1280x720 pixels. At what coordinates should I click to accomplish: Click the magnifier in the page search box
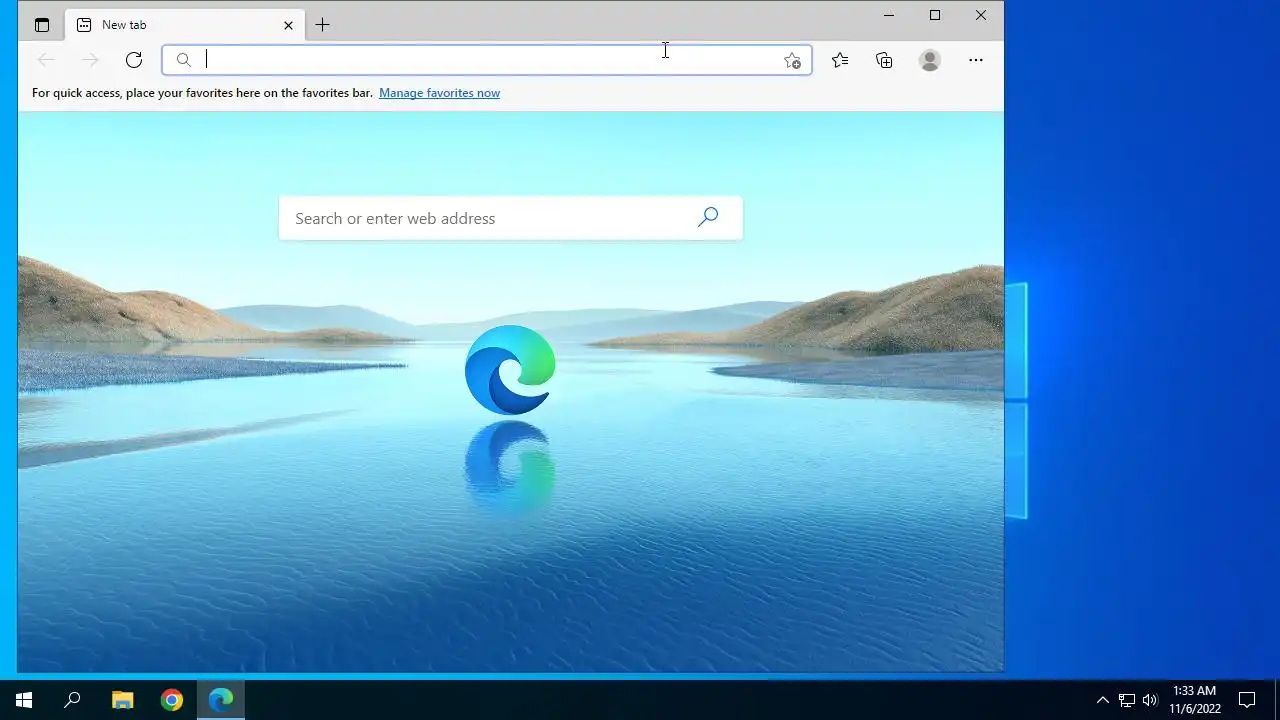coord(708,217)
